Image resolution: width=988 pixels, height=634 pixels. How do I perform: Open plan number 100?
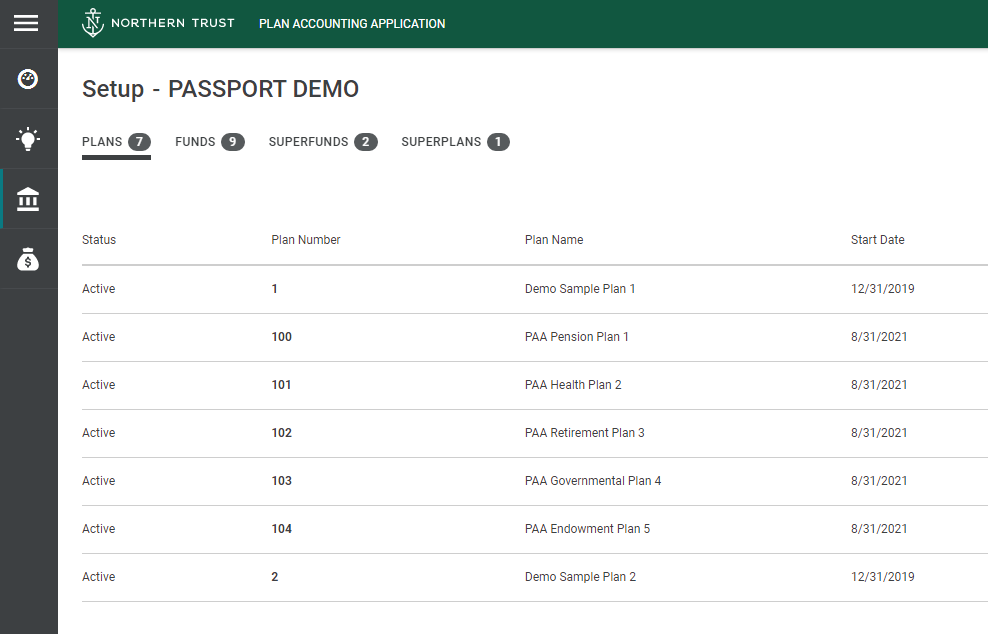coord(282,337)
